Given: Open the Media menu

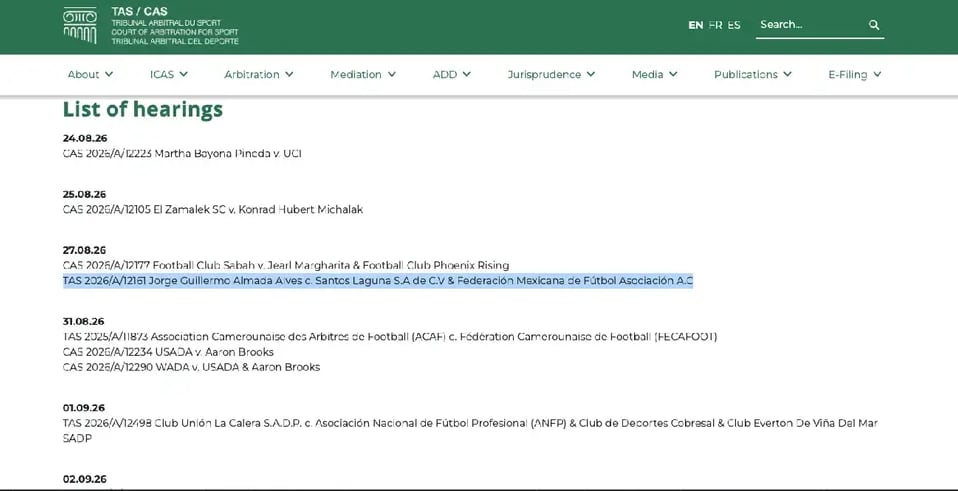Looking at the screenshot, I should coord(654,75).
